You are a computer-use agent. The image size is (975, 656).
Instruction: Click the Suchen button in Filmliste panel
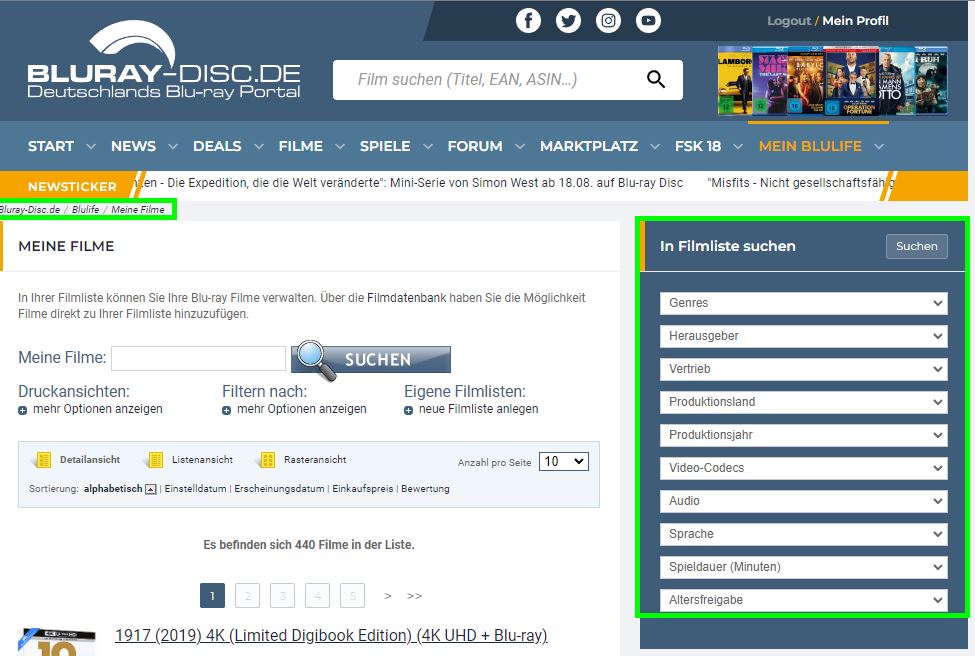917,246
